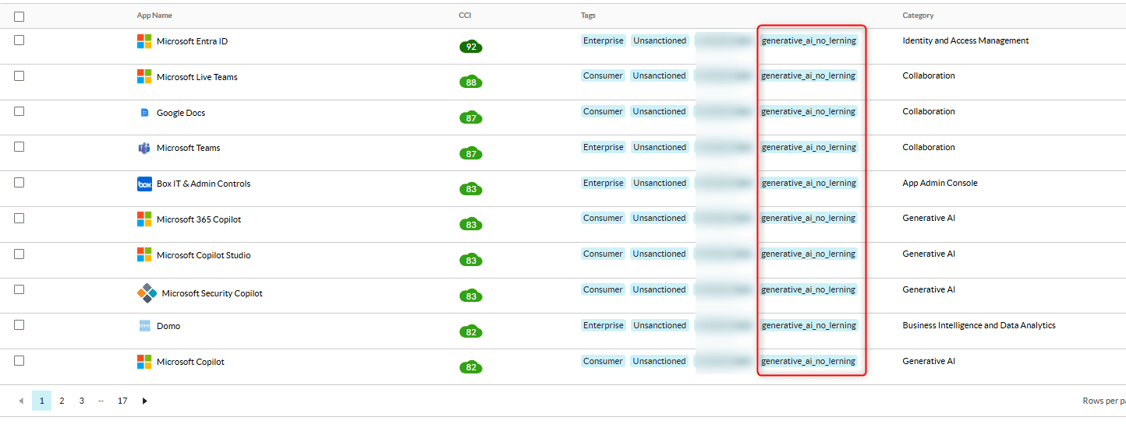
Task: Check the Microsoft Security Copilot row checkbox
Action: (x=19, y=289)
